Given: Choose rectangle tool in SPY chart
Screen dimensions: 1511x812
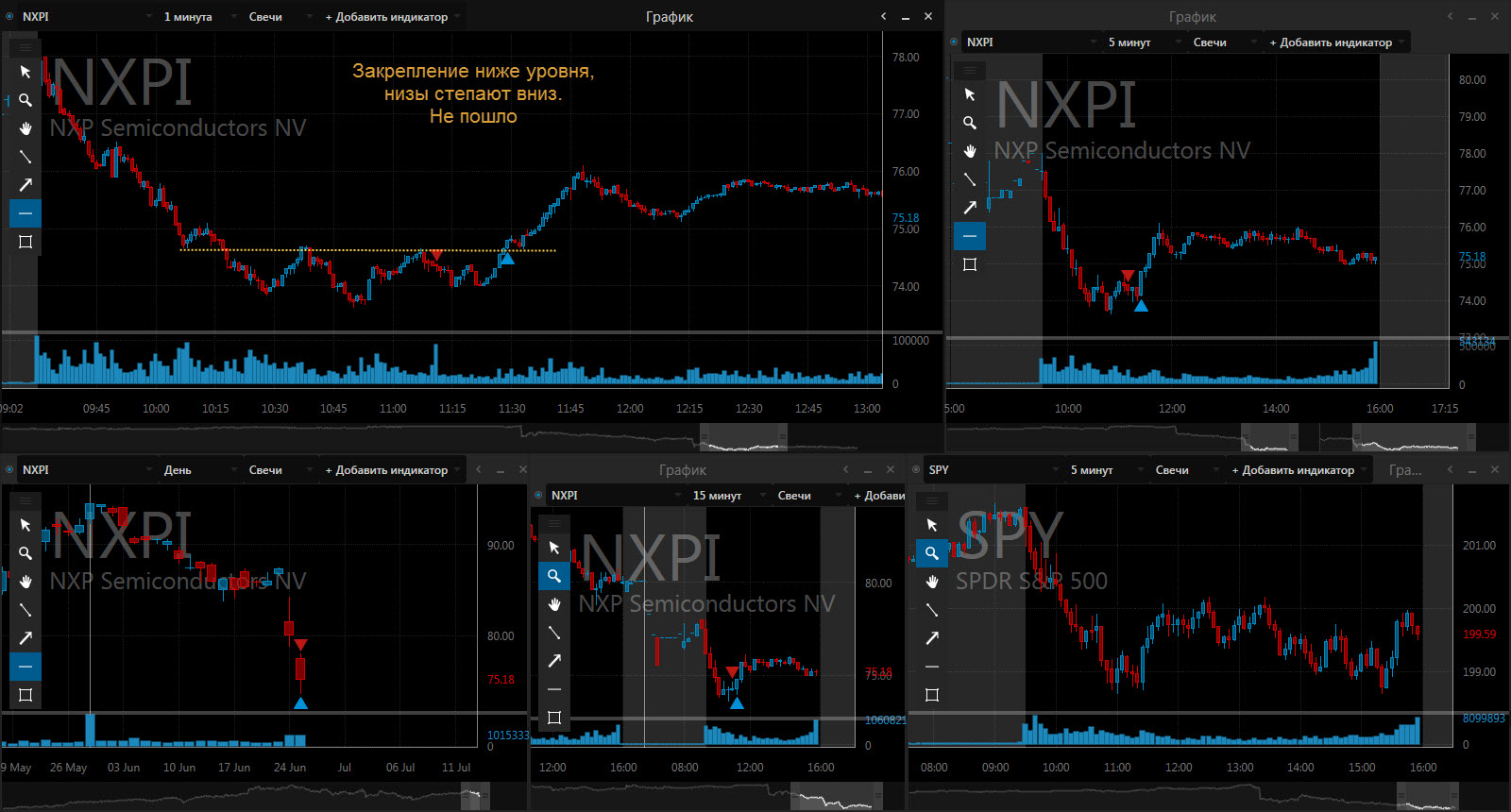Looking at the screenshot, I should point(932,695).
